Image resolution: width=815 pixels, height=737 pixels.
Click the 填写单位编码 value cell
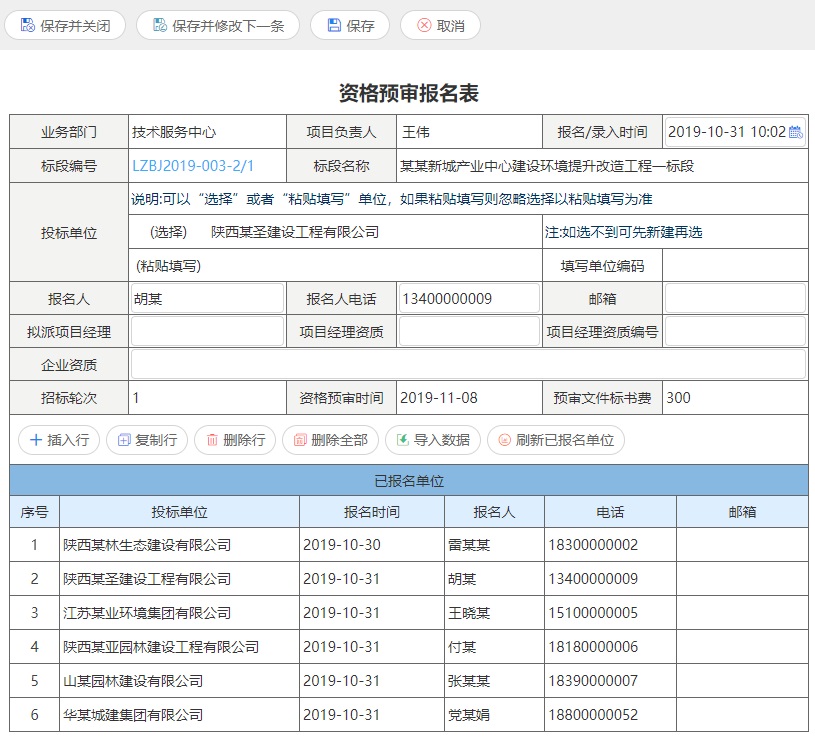[735, 266]
